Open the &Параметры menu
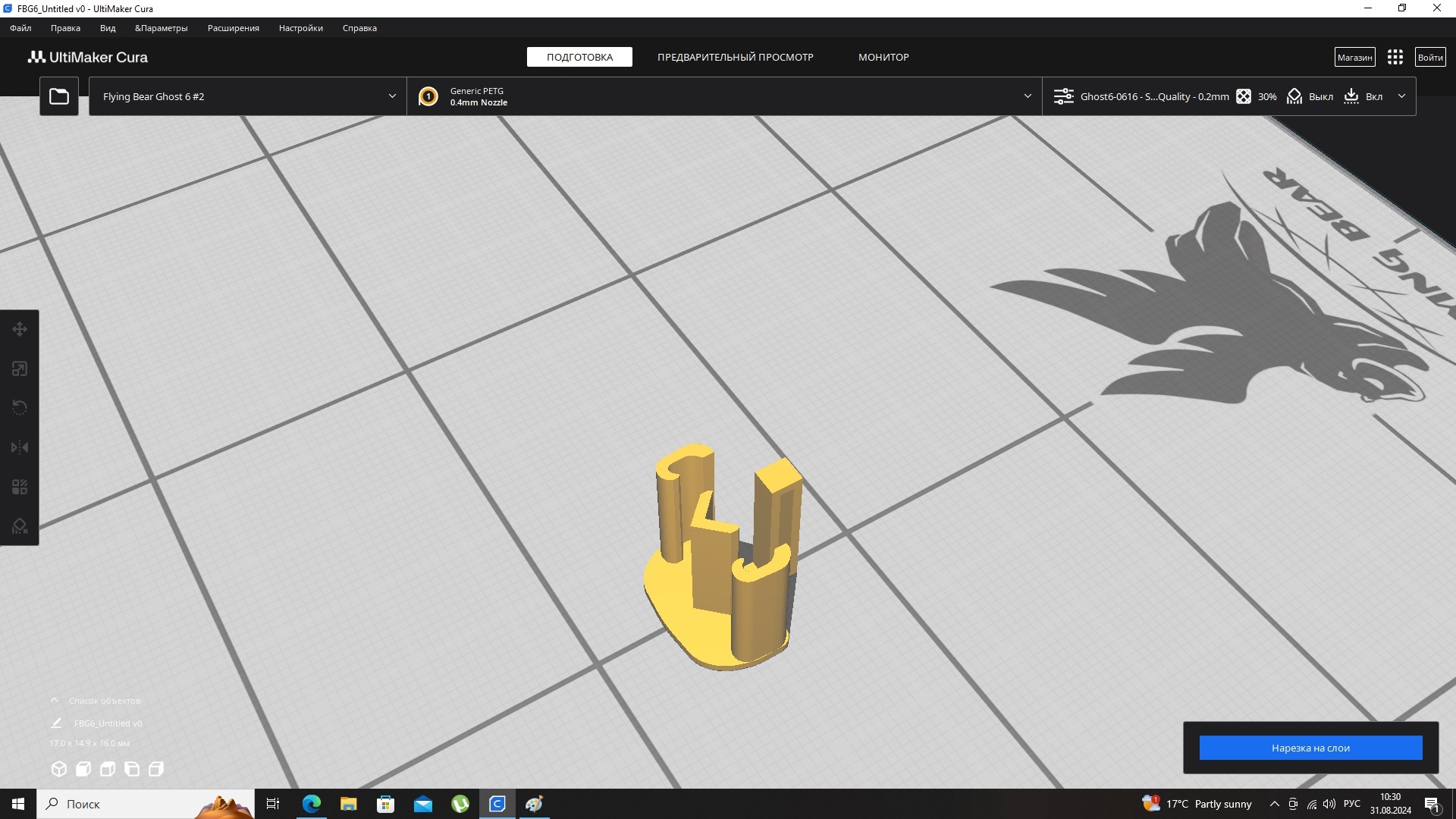 (x=161, y=28)
